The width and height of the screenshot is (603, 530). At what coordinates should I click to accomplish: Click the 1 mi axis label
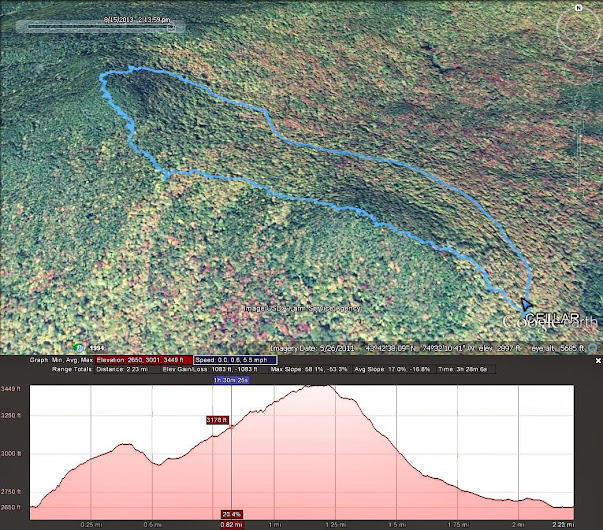275,525
